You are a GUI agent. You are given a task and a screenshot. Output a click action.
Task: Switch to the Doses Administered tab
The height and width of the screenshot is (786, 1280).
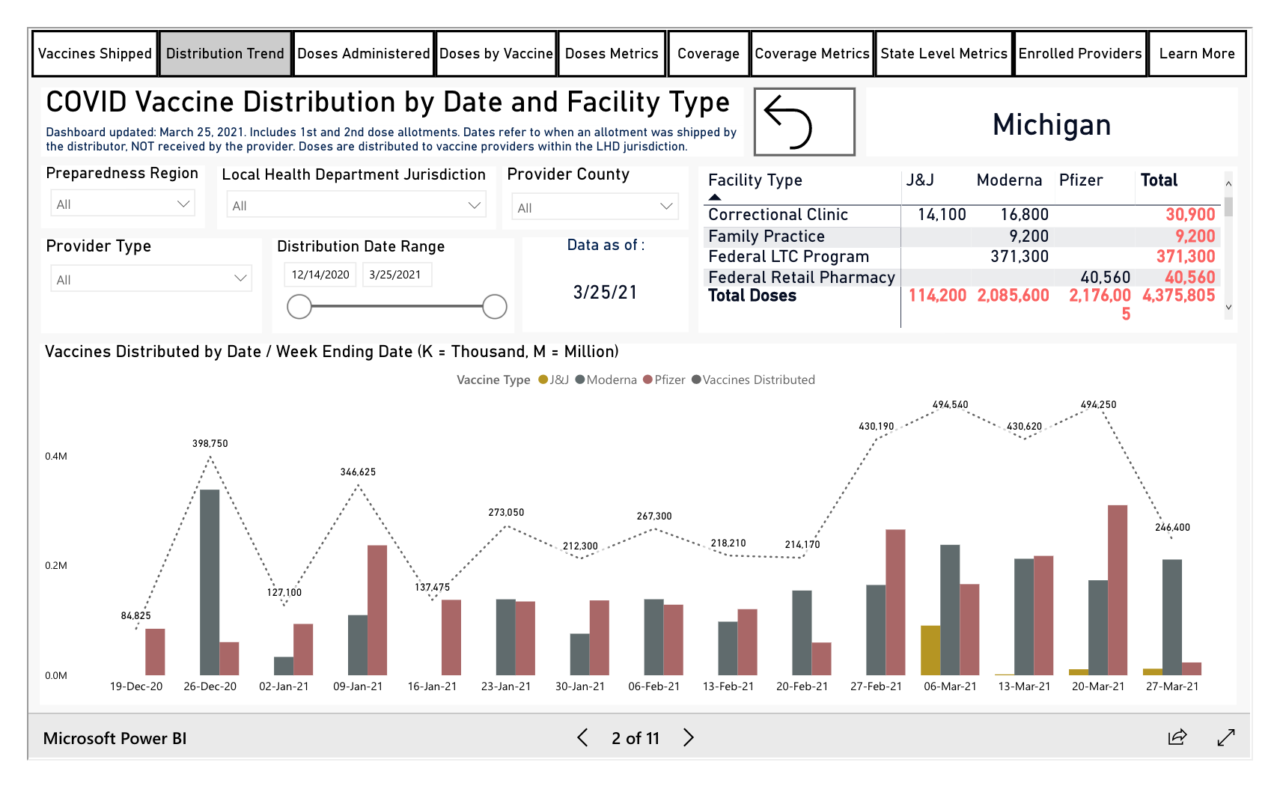363,53
